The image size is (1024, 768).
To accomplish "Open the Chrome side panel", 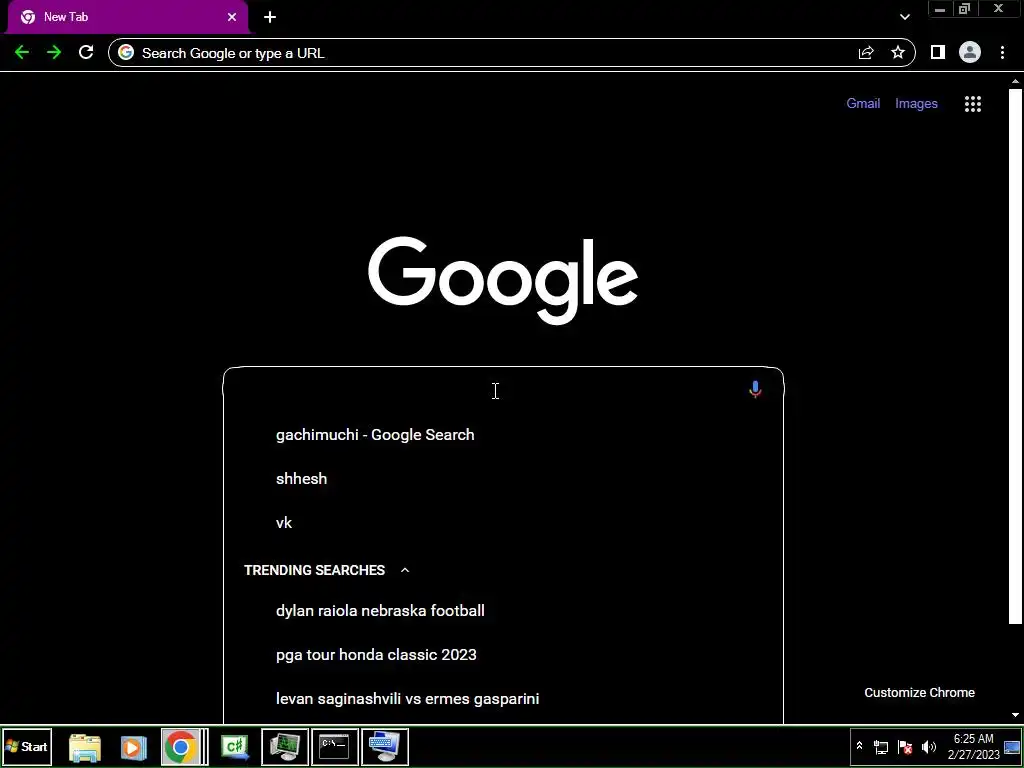I will click(x=938, y=52).
